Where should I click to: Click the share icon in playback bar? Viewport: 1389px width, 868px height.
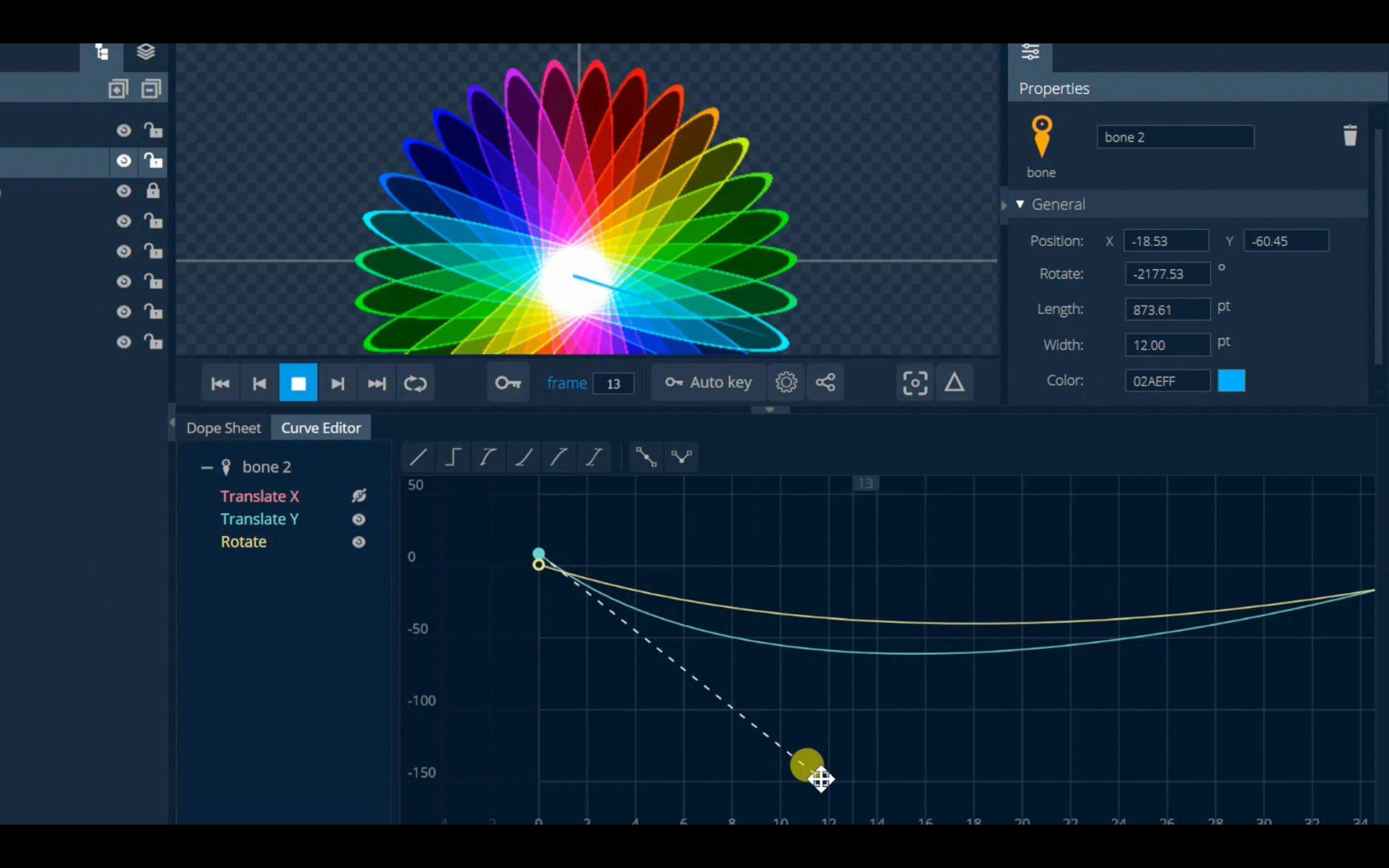coord(825,382)
